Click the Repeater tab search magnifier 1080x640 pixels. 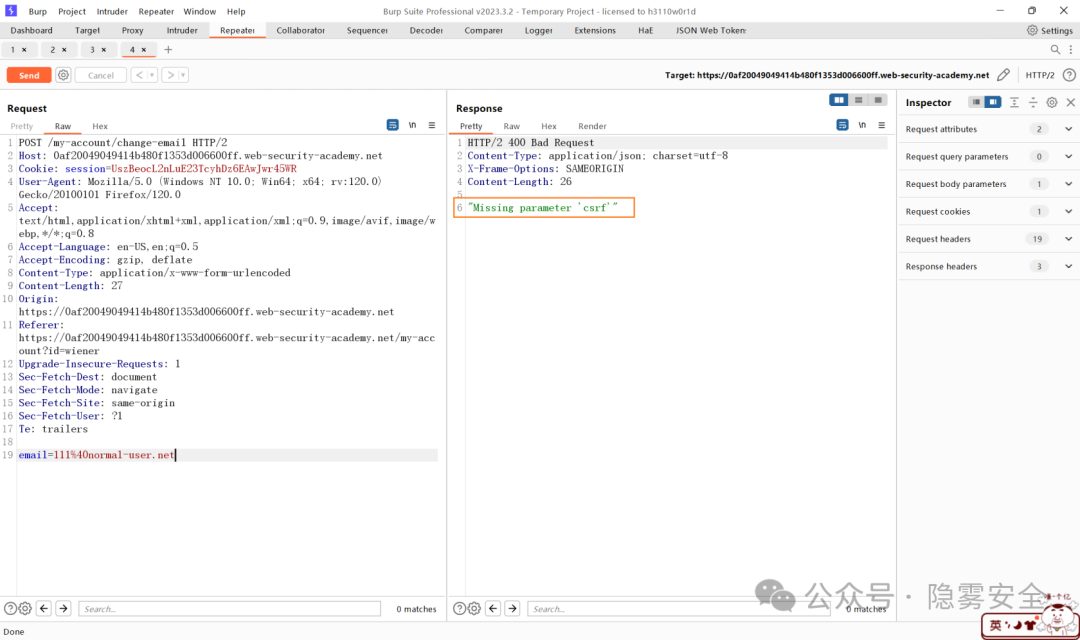(1055, 50)
